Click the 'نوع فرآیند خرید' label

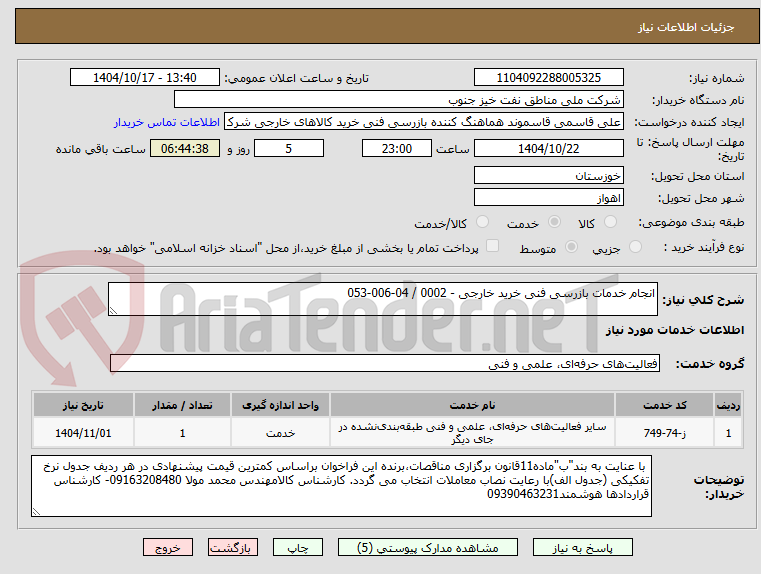(704, 247)
